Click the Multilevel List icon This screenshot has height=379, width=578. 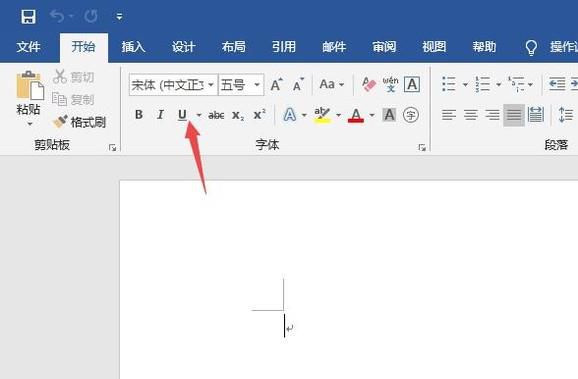[x=516, y=84]
